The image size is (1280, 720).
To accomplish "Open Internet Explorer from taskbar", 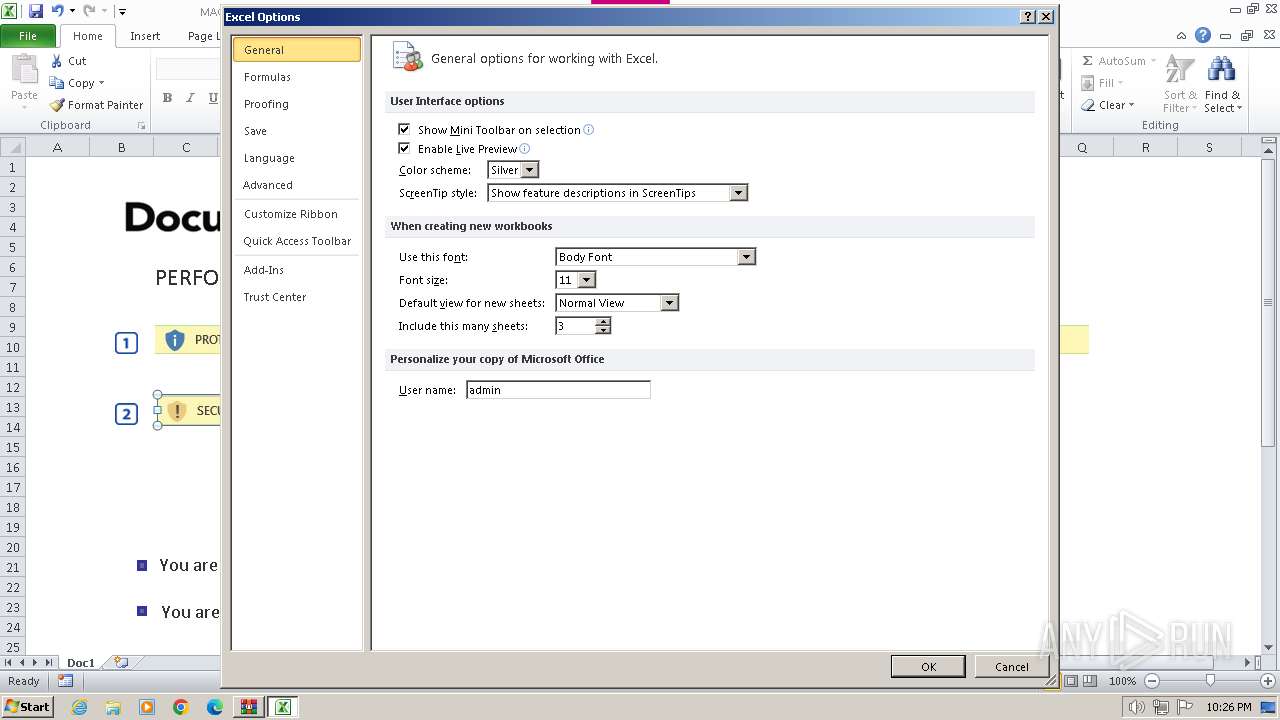I will tap(79, 707).
